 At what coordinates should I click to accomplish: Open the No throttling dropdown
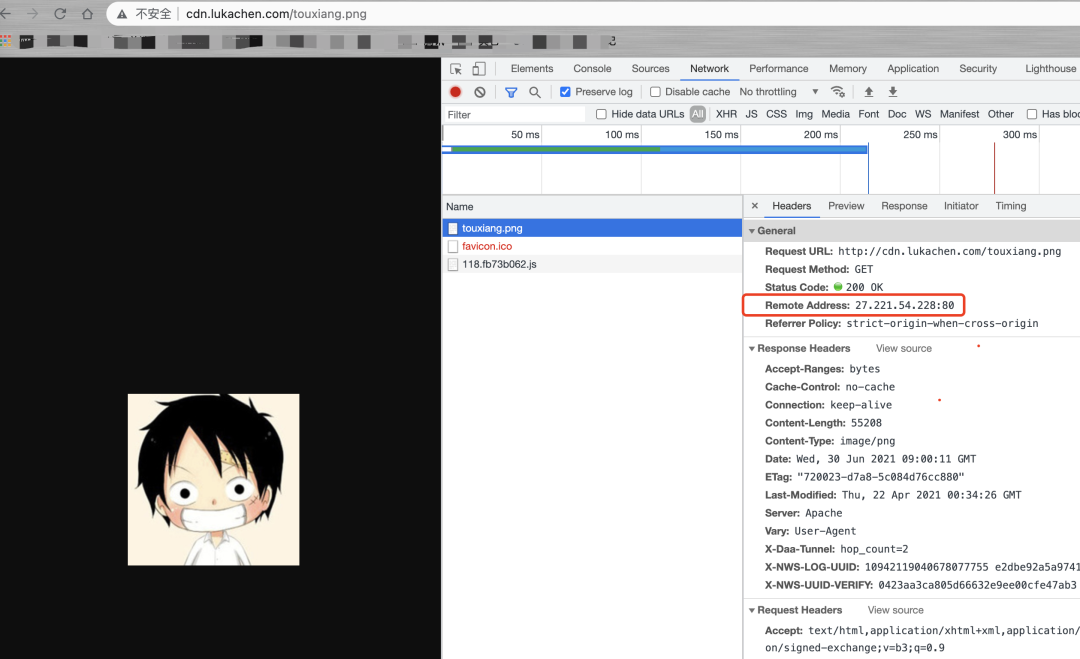pos(778,92)
